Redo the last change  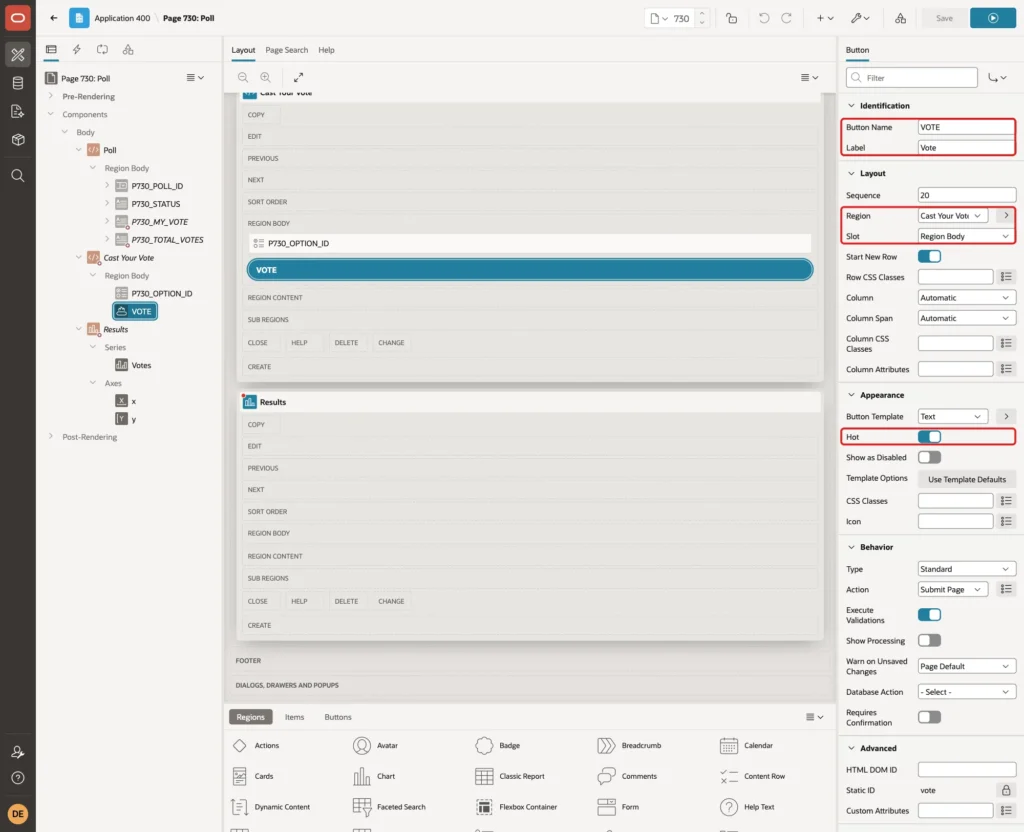pyautogui.click(x=786, y=18)
